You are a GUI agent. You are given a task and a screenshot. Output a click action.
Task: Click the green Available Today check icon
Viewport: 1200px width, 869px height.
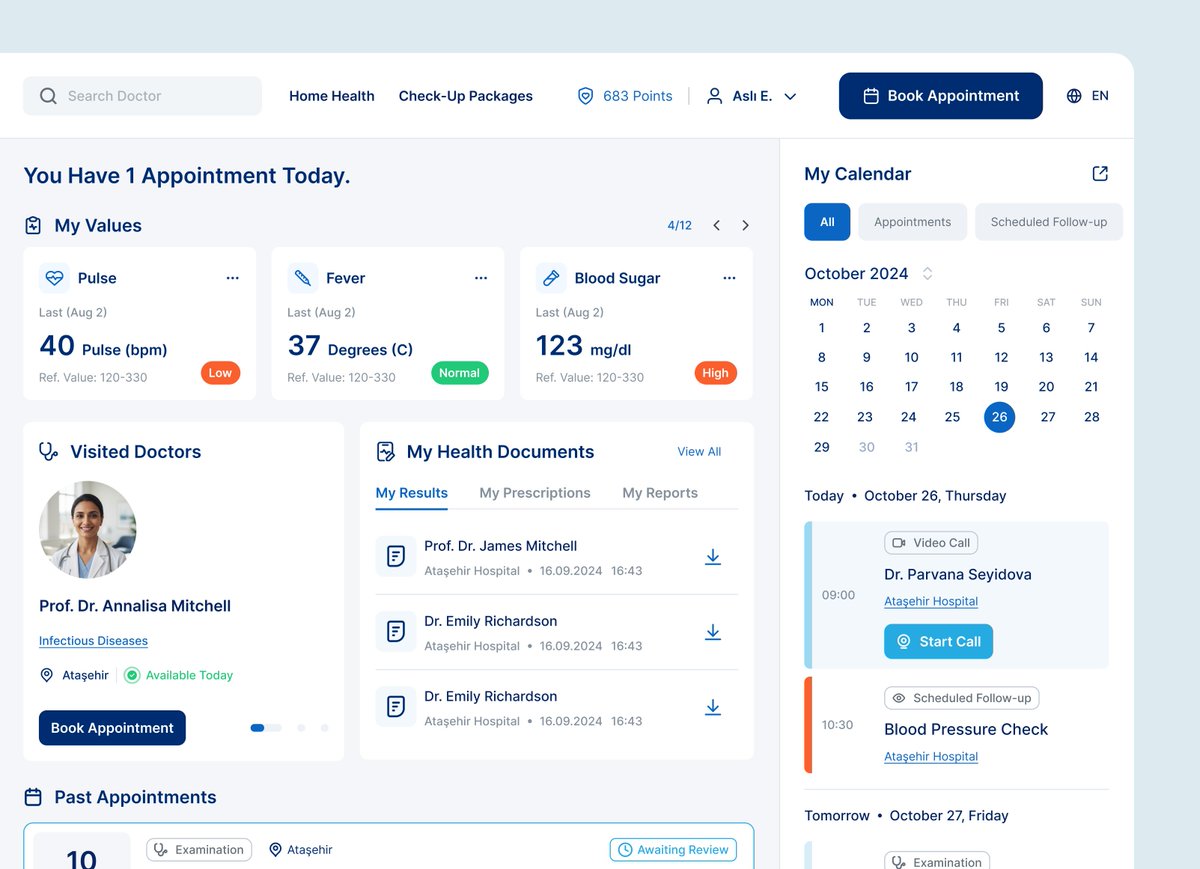click(x=132, y=676)
